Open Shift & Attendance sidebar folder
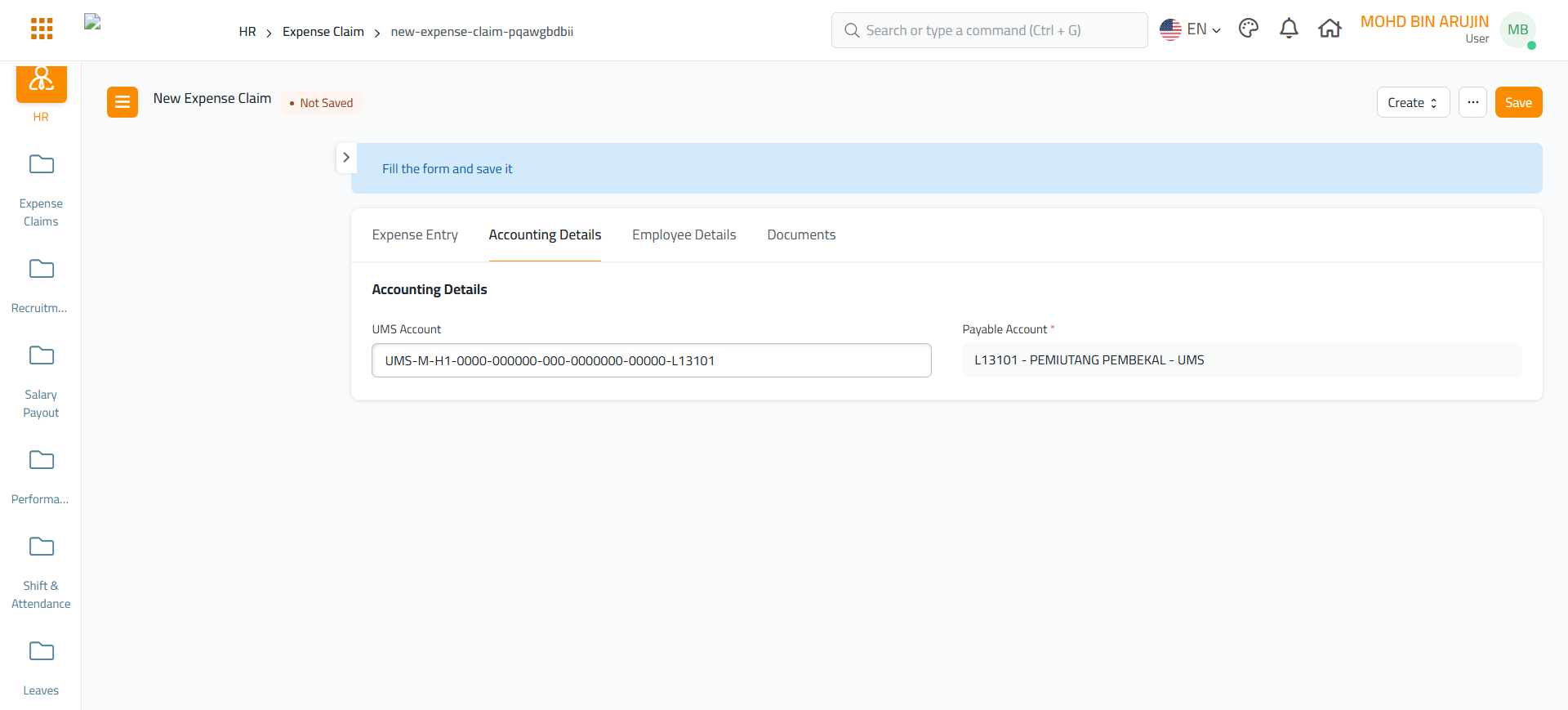This screenshot has height=710, width=1568. click(42, 547)
